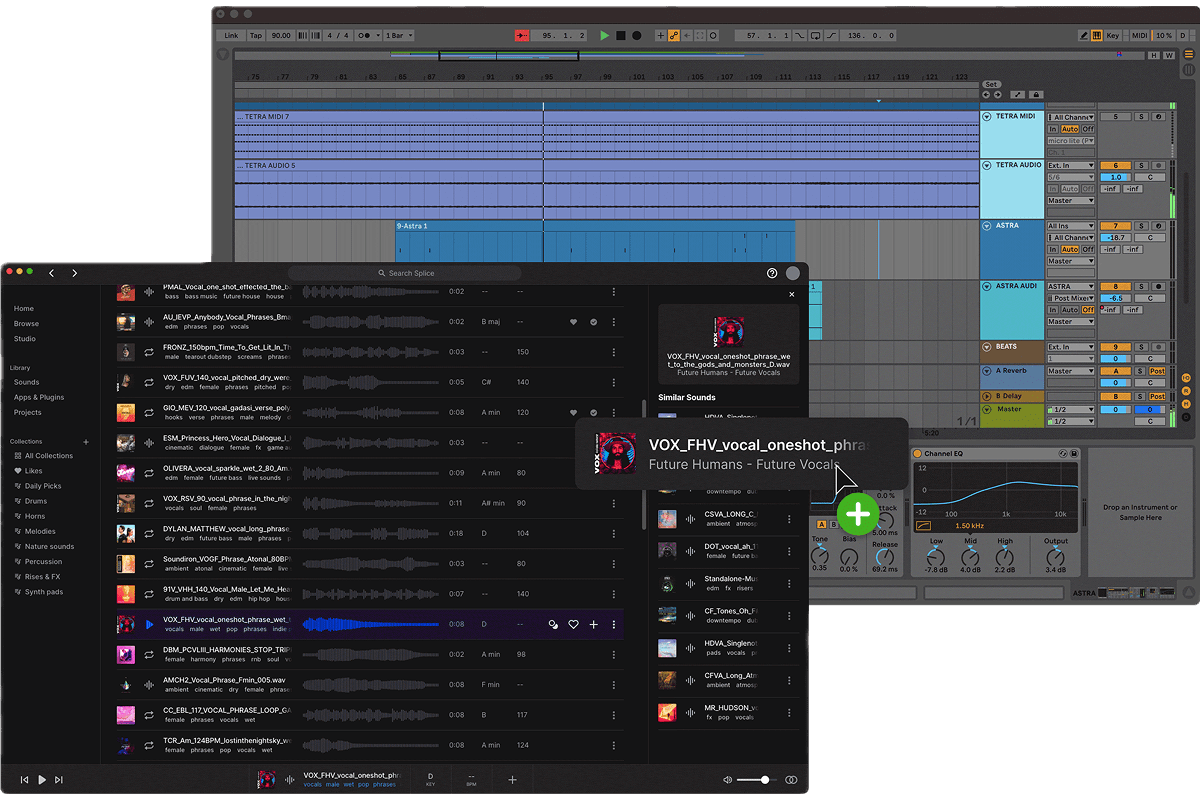Open ASTRA All Ins input dropdown
This screenshot has width=1200, height=800.
click(x=1071, y=226)
